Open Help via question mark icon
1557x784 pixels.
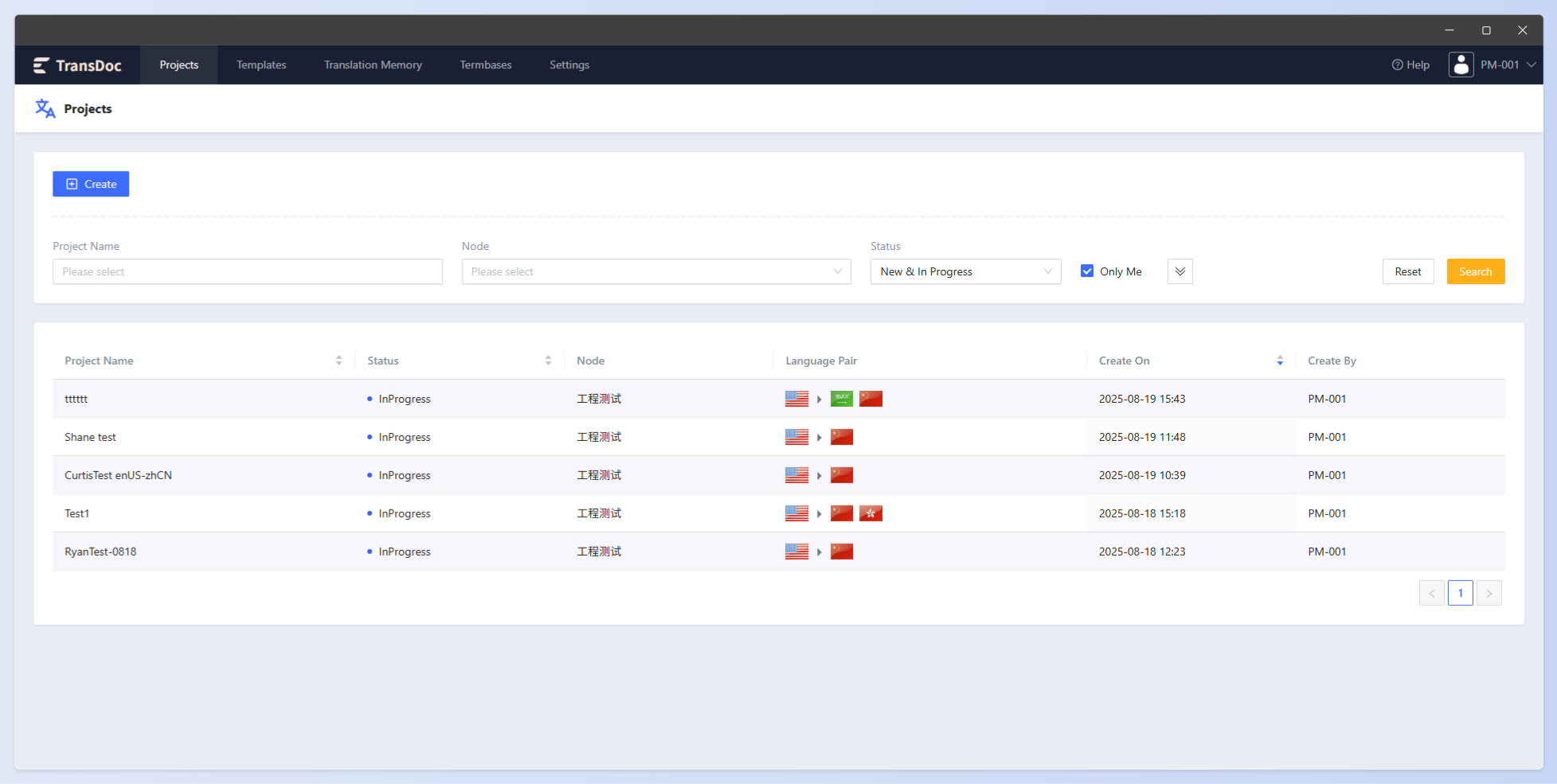pos(1397,65)
